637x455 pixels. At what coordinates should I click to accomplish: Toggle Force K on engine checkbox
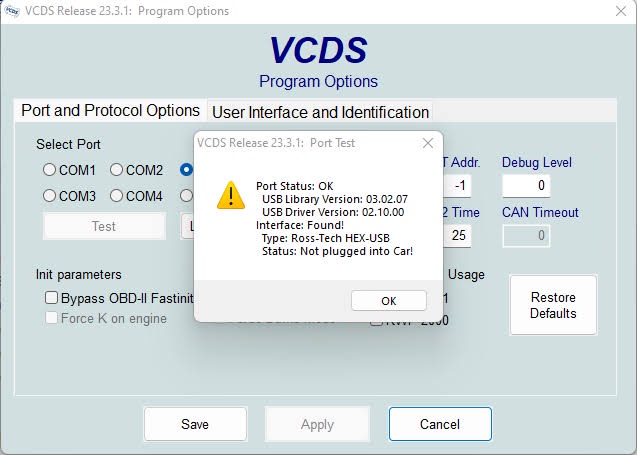pyautogui.click(x=52, y=319)
